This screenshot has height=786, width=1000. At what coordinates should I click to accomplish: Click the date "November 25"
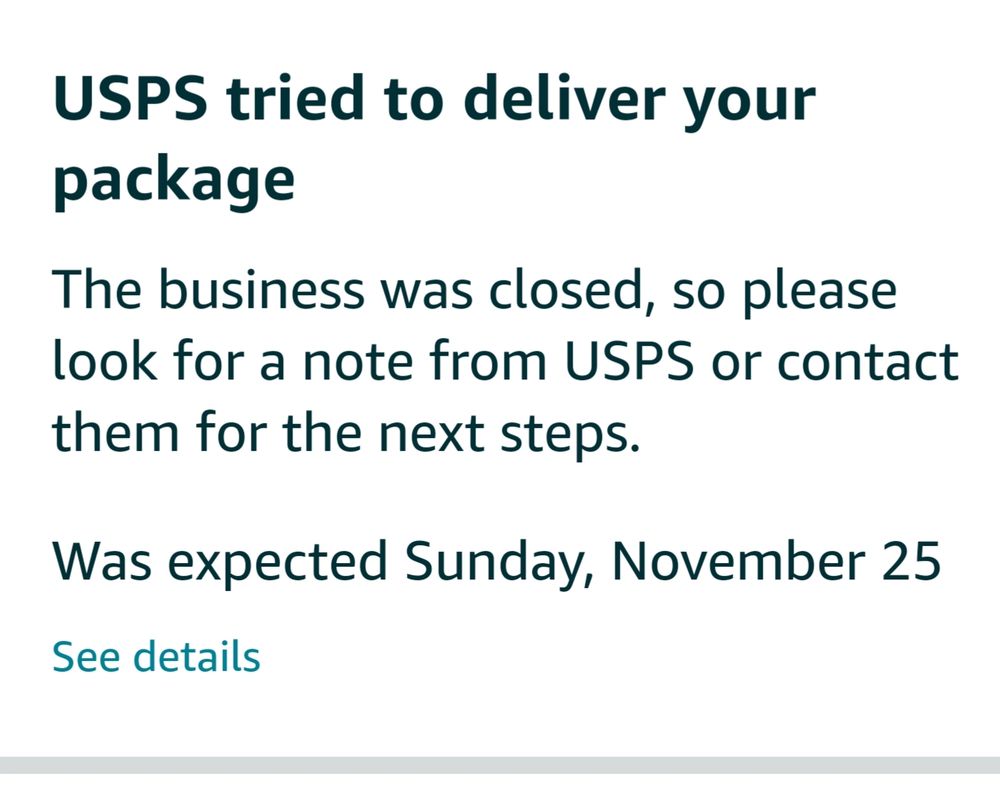[776, 561]
